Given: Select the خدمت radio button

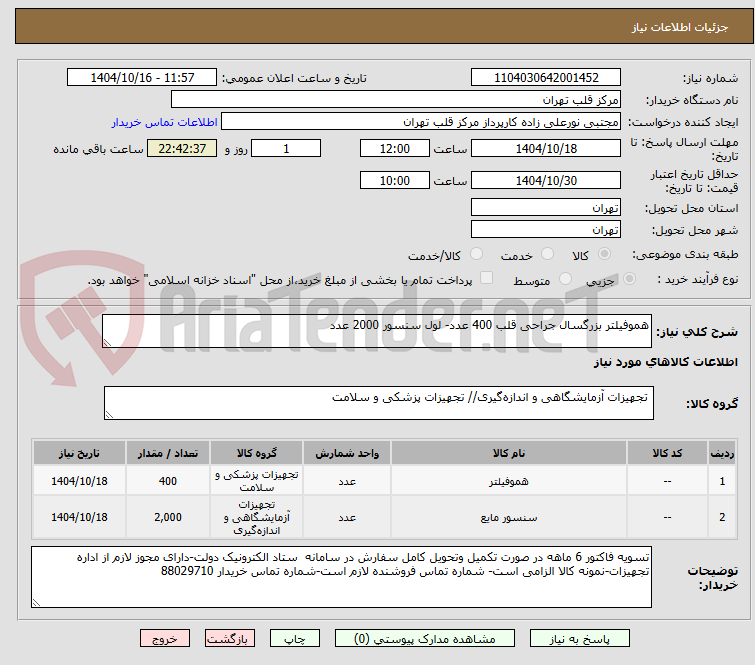Looking at the screenshot, I should click(x=547, y=254).
